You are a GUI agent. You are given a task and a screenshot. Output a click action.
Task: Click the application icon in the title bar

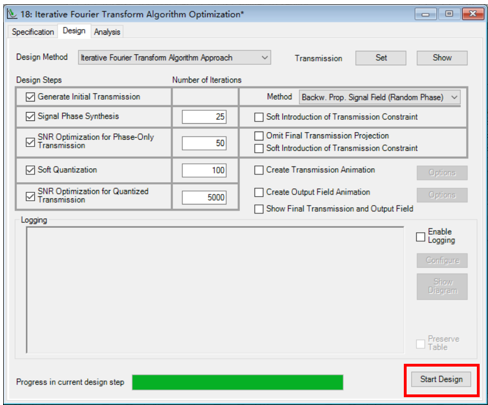(x=12, y=14)
